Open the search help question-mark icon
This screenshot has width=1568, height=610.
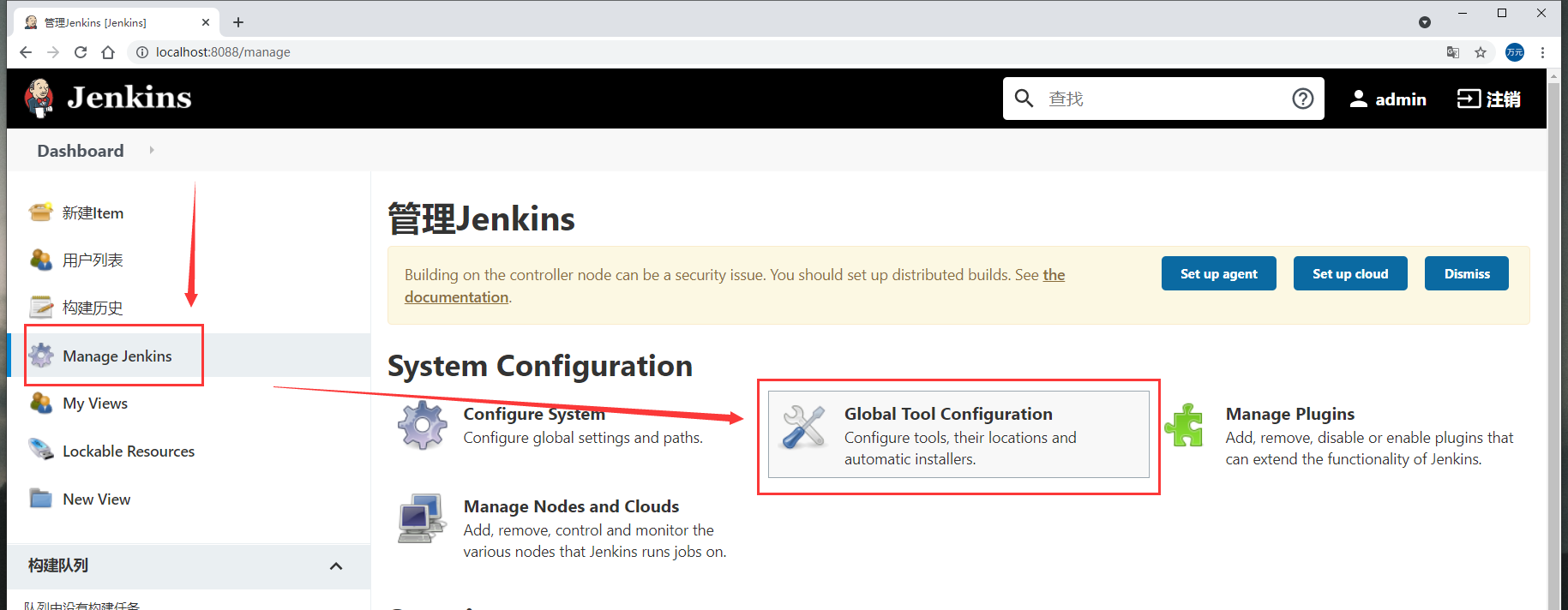pyautogui.click(x=1303, y=99)
